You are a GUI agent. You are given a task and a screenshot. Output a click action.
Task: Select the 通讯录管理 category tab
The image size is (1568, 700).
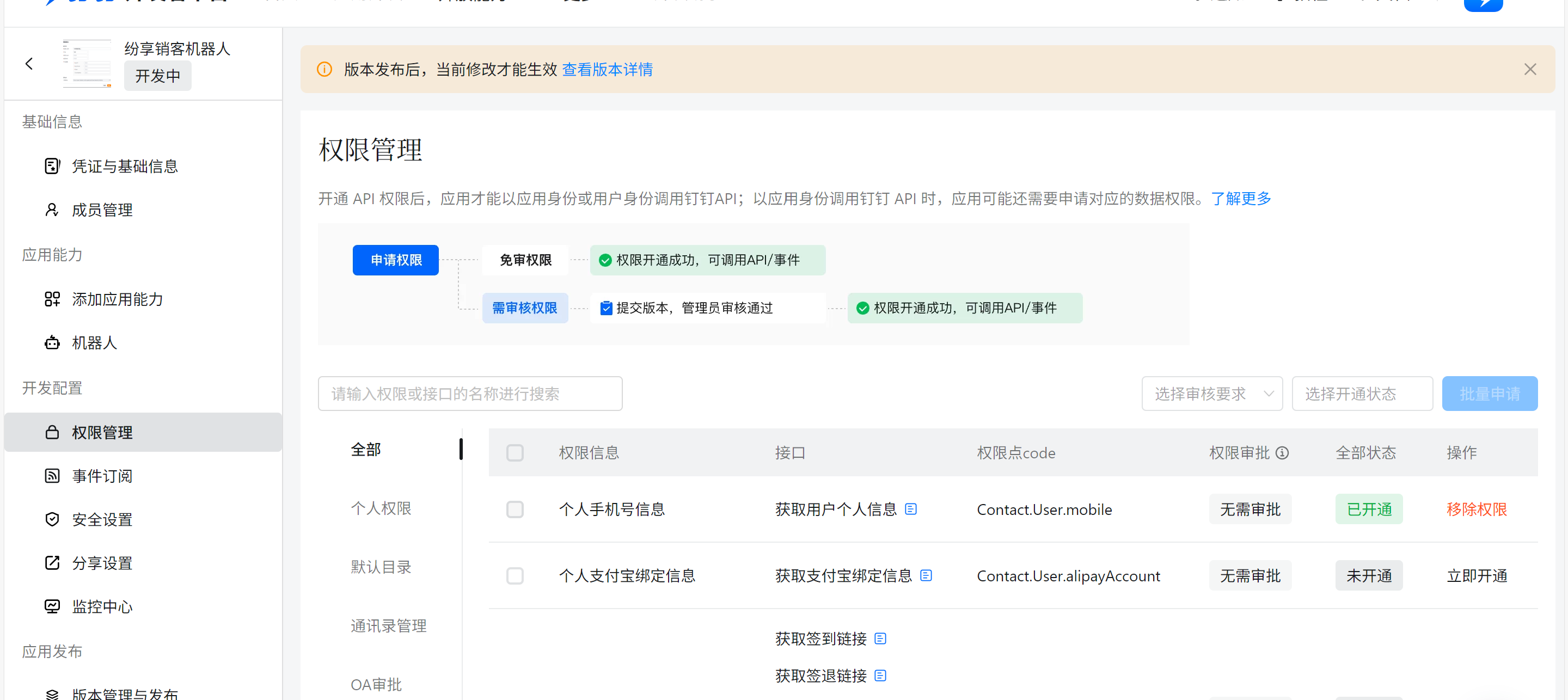[388, 626]
